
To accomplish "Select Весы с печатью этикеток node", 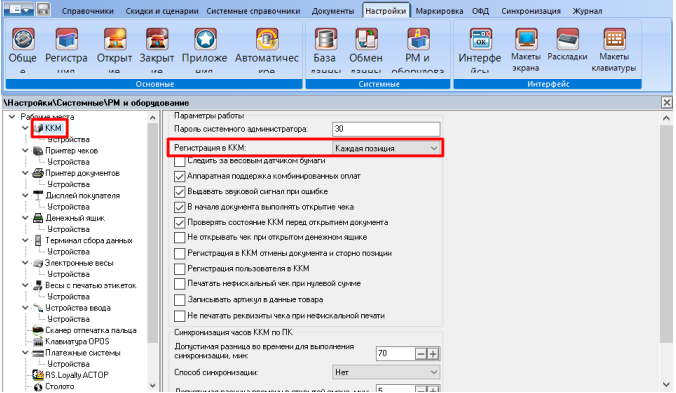I will pos(91,285).
